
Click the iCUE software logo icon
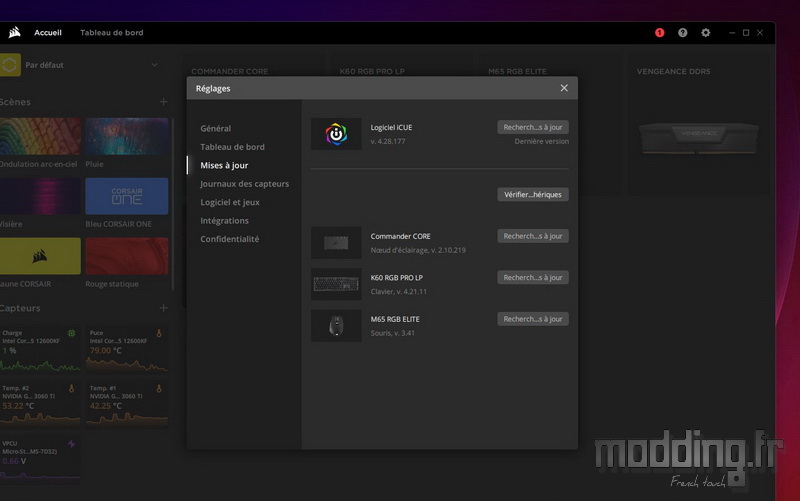(336, 134)
